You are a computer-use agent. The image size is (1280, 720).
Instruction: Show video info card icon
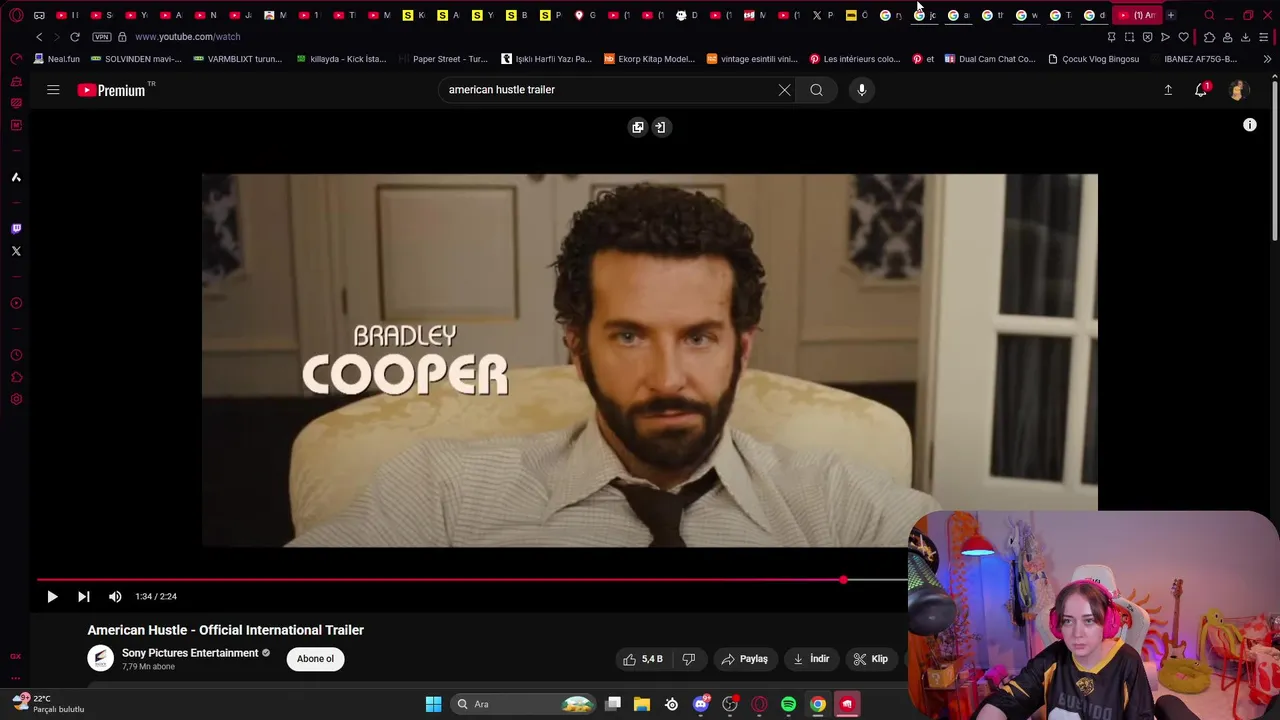click(x=1250, y=125)
